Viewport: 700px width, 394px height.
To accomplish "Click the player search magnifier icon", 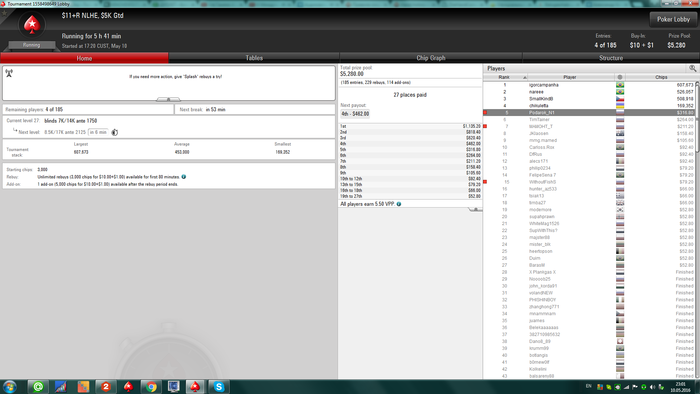I will [x=692, y=68].
